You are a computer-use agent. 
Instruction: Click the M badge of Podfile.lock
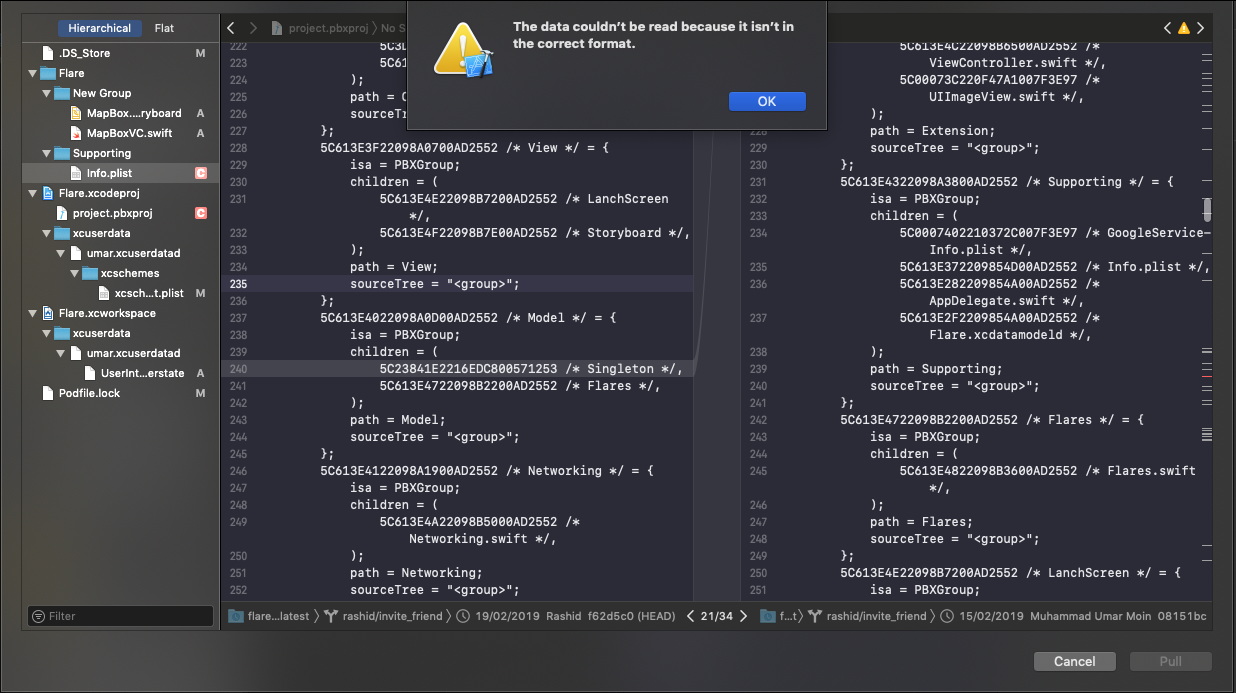click(x=200, y=393)
